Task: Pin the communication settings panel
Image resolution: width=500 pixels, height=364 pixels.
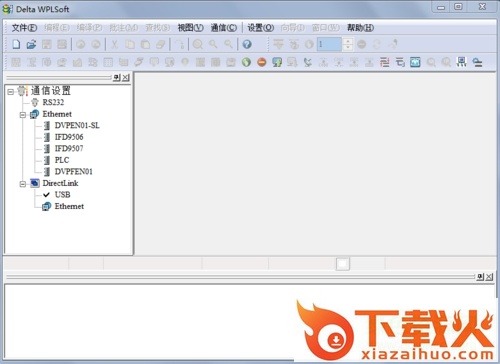Action: (116, 78)
